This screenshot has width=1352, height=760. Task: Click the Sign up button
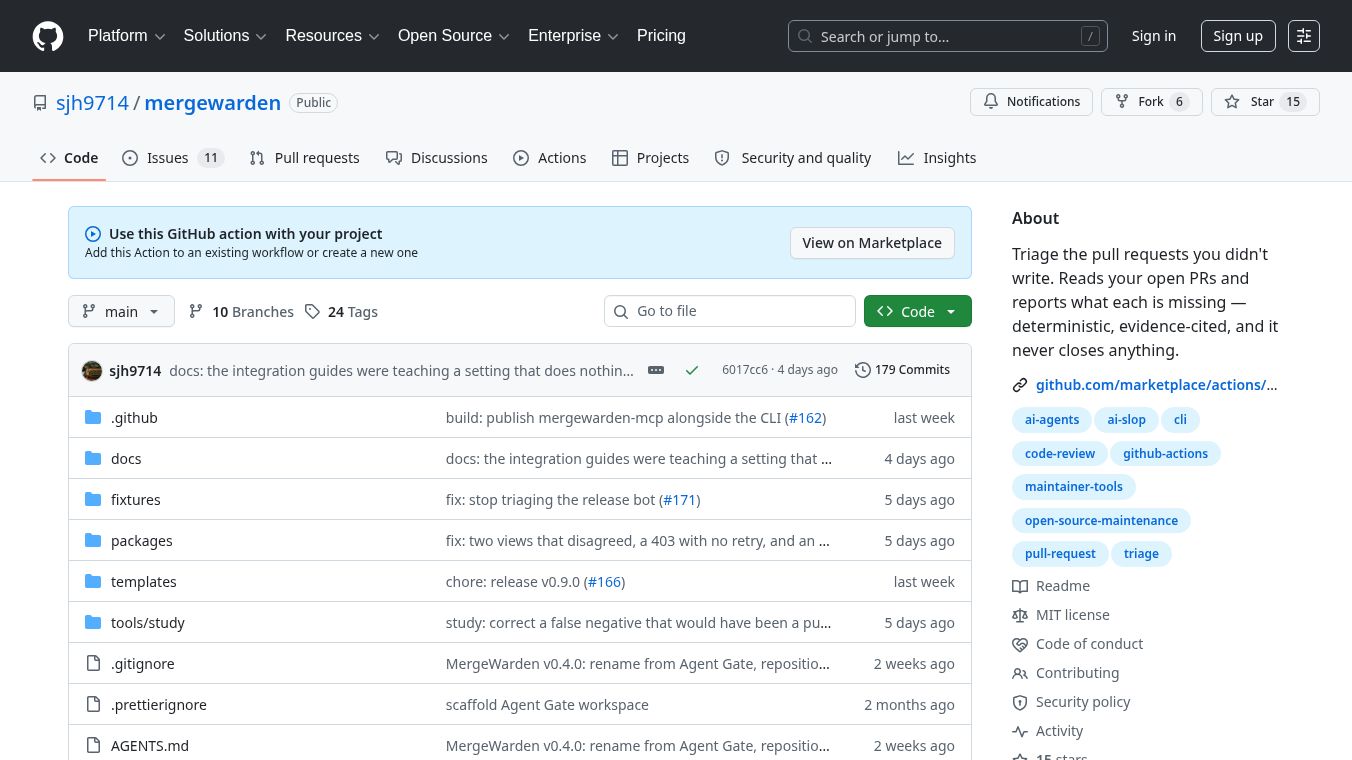coord(1238,36)
